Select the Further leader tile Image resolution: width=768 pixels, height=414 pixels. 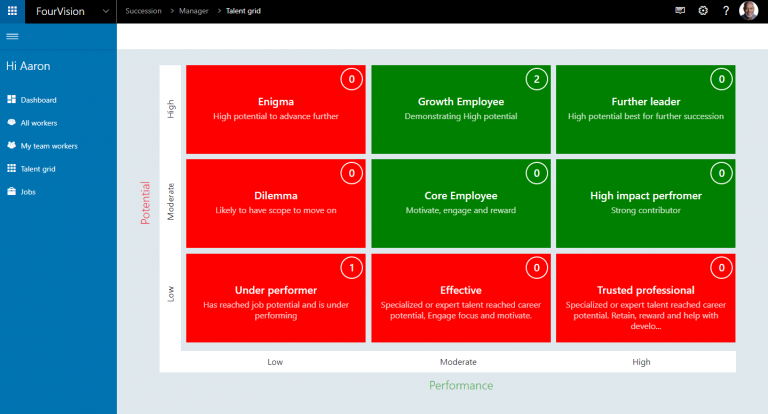645,108
